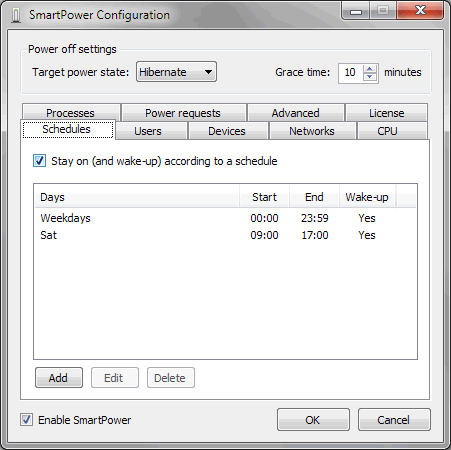
Task: Click the SmartPower app icon in title bar
Action: (16, 15)
